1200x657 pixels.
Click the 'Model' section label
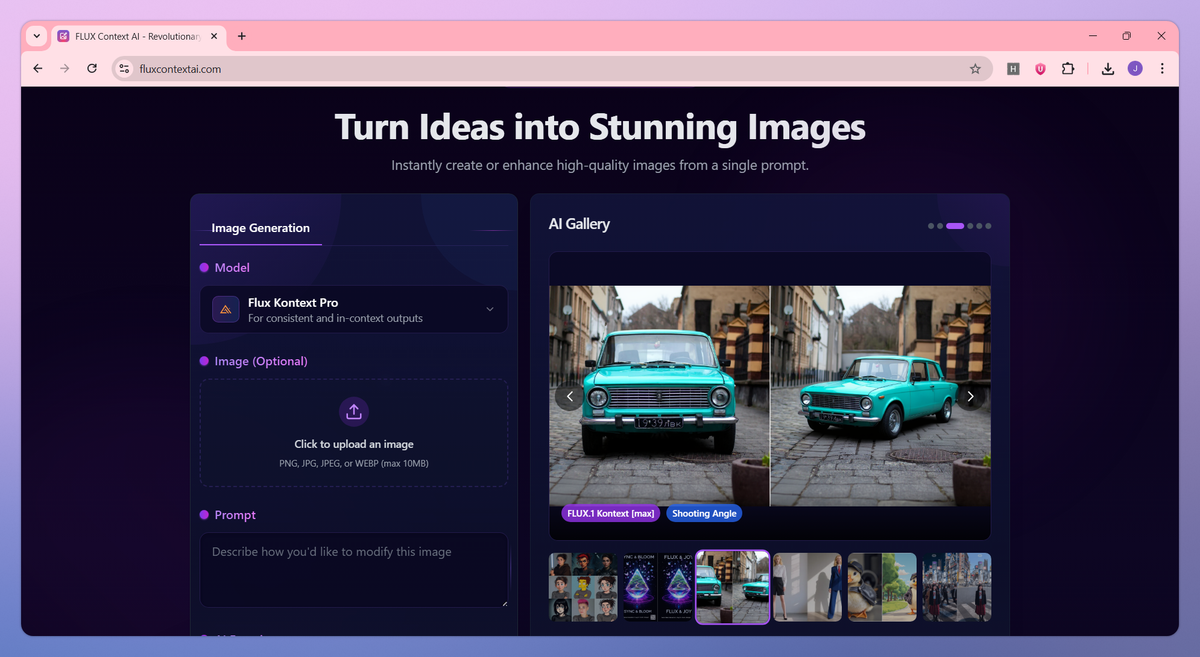[x=232, y=268]
